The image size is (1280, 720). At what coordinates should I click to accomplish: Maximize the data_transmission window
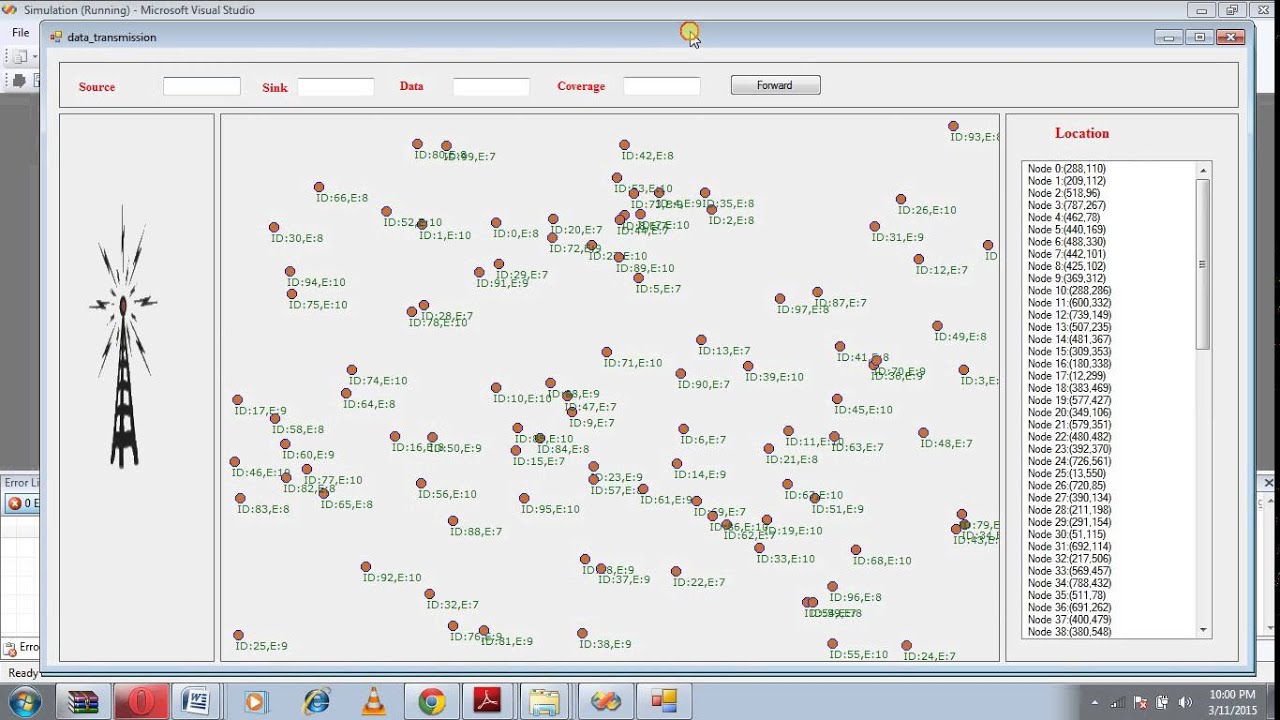tap(1200, 37)
